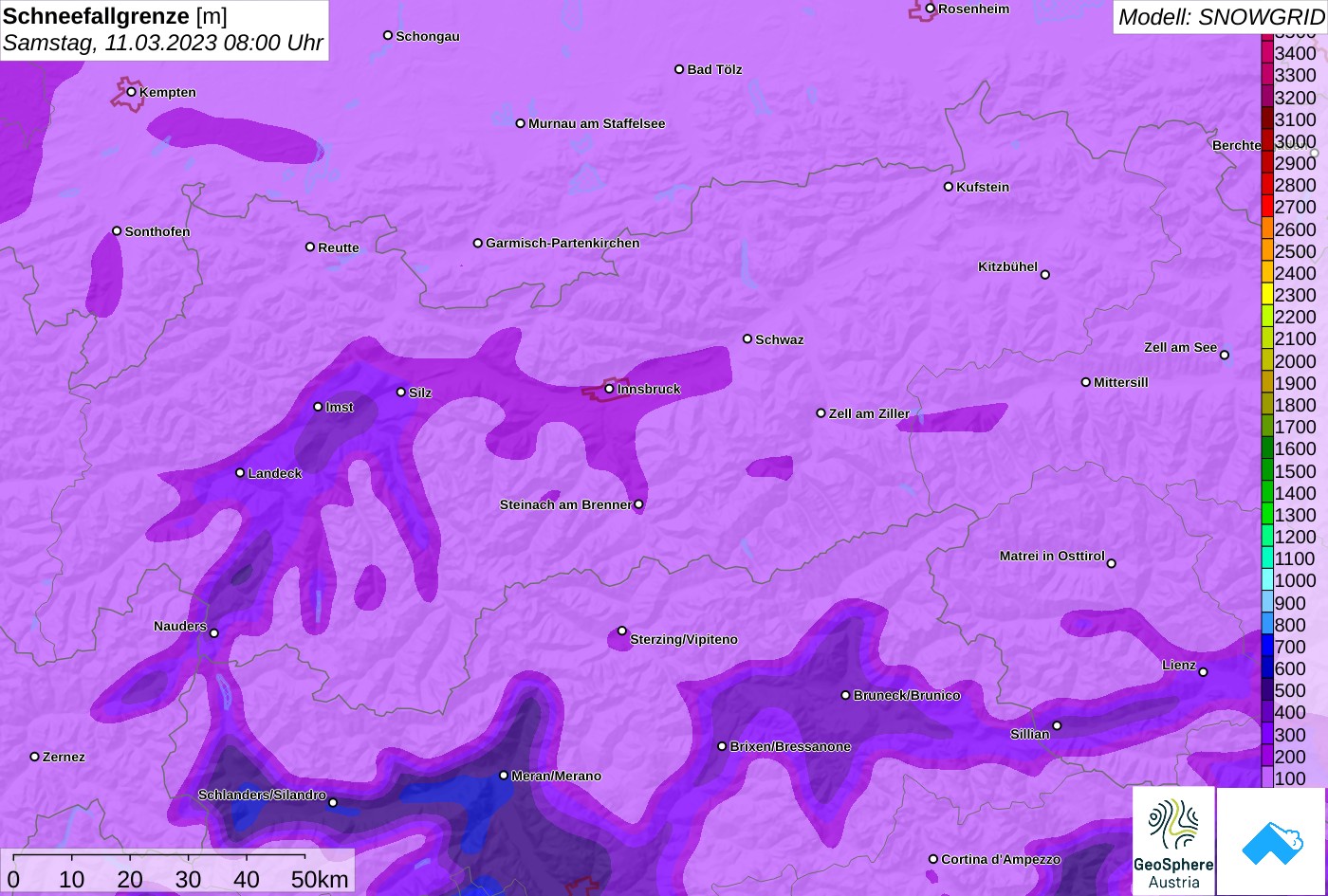Select the Kempten city marker
The height and width of the screenshot is (896, 1328).
(132, 92)
